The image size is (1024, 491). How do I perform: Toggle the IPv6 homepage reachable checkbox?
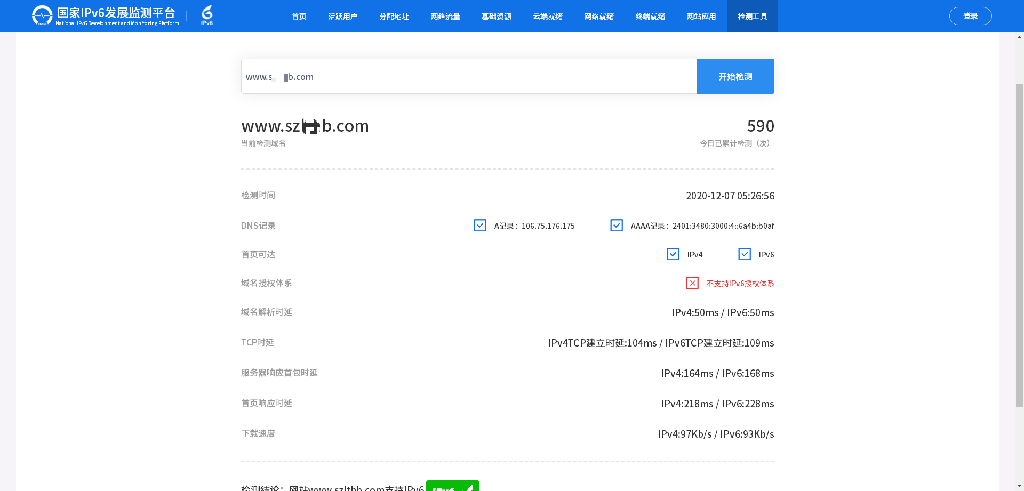pyautogui.click(x=744, y=254)
